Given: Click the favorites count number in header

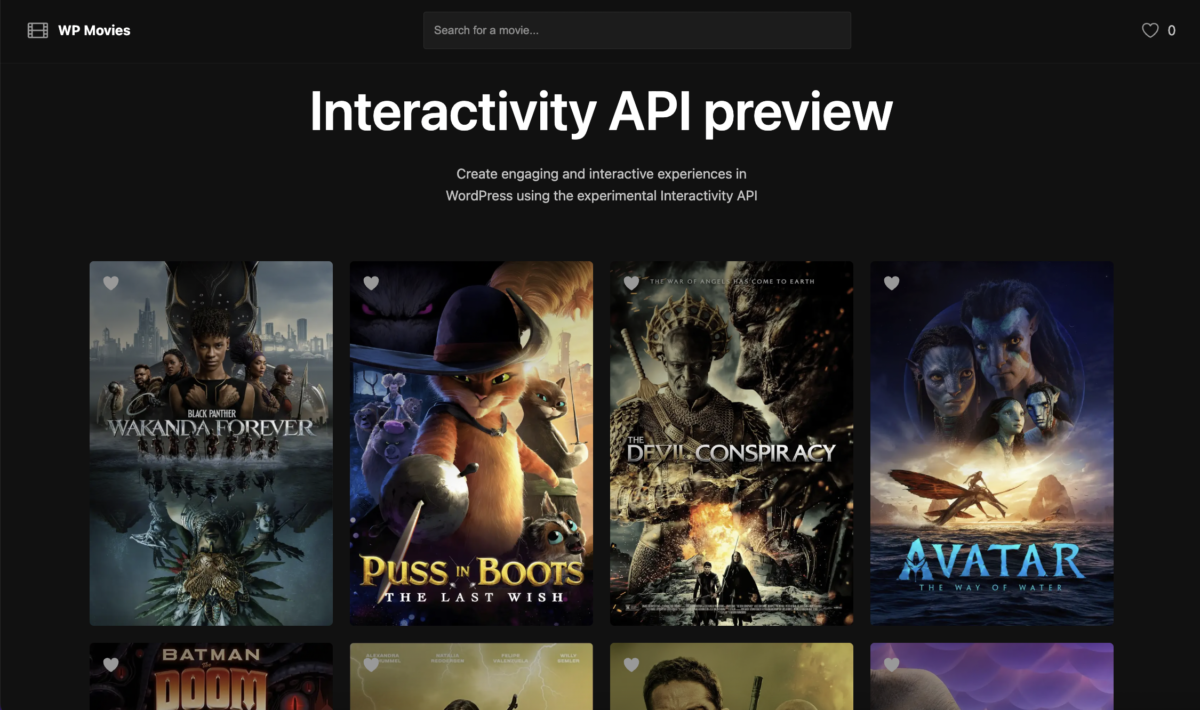Looking at the screenshot, I should 1172,31.
